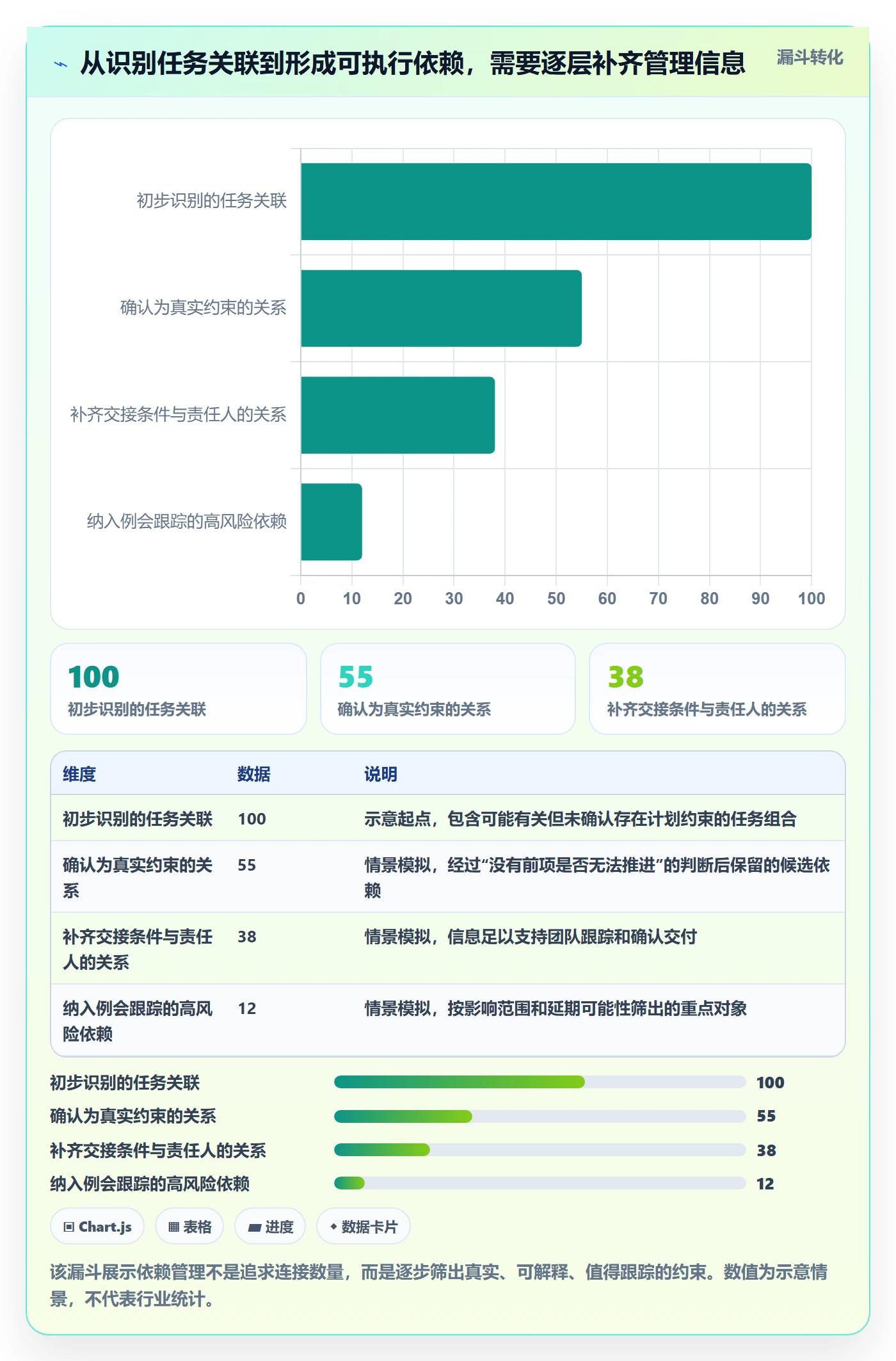Select the table's 数据 cell reading 12

pyautogui.click(x=247, y=1008)
